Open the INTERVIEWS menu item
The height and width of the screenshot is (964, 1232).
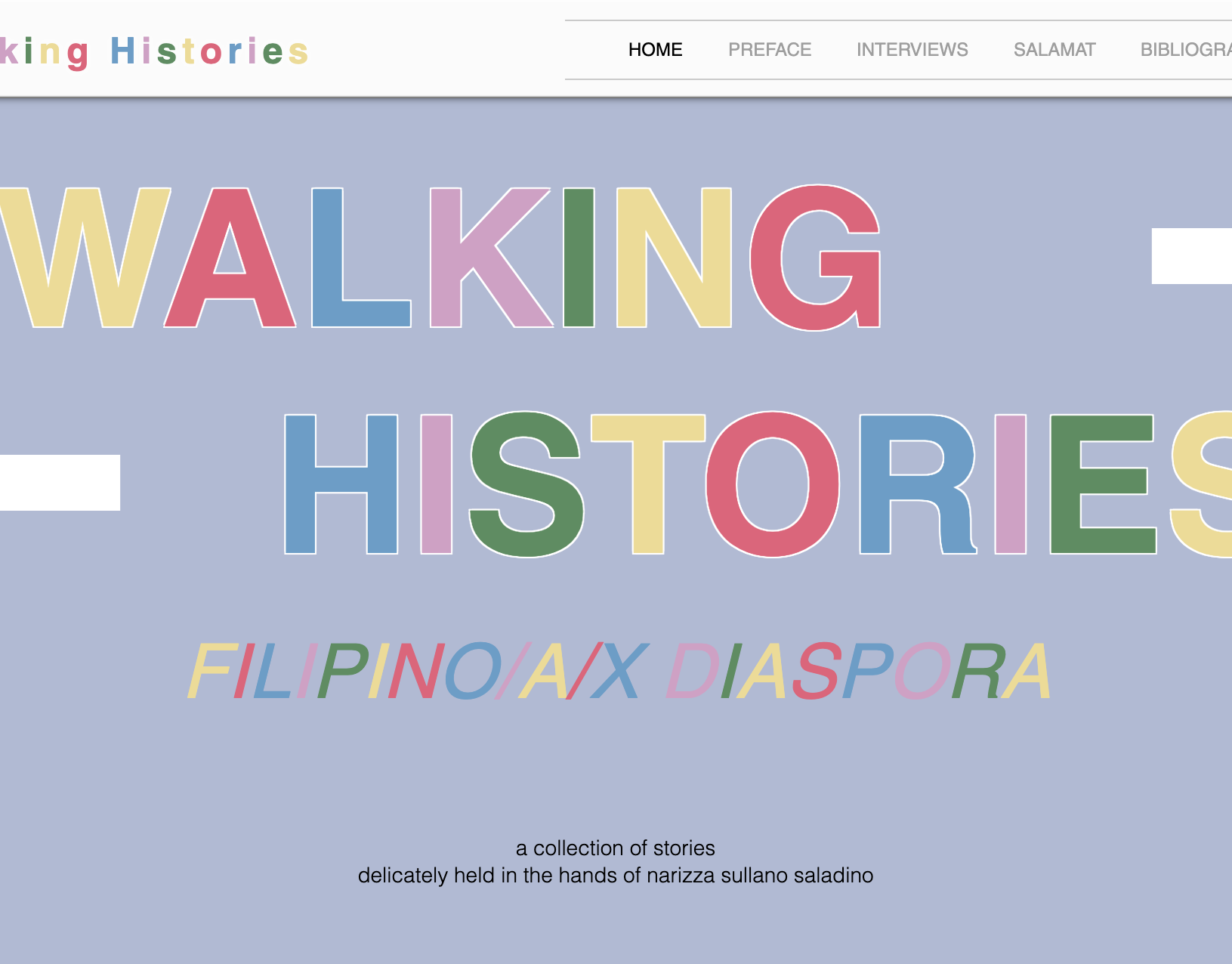pyautogui.click(x=912, y=50)
